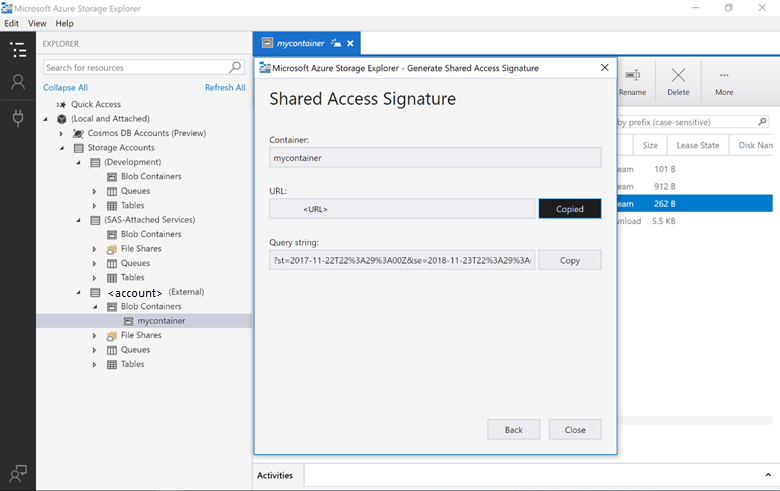Screen dimensions: 780x491
Task: Open the Help menu
Action: point(64,23)
